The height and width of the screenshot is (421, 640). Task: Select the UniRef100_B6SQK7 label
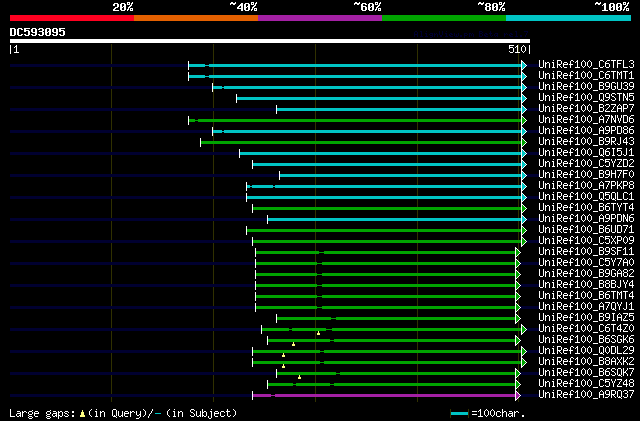[586, 373]
